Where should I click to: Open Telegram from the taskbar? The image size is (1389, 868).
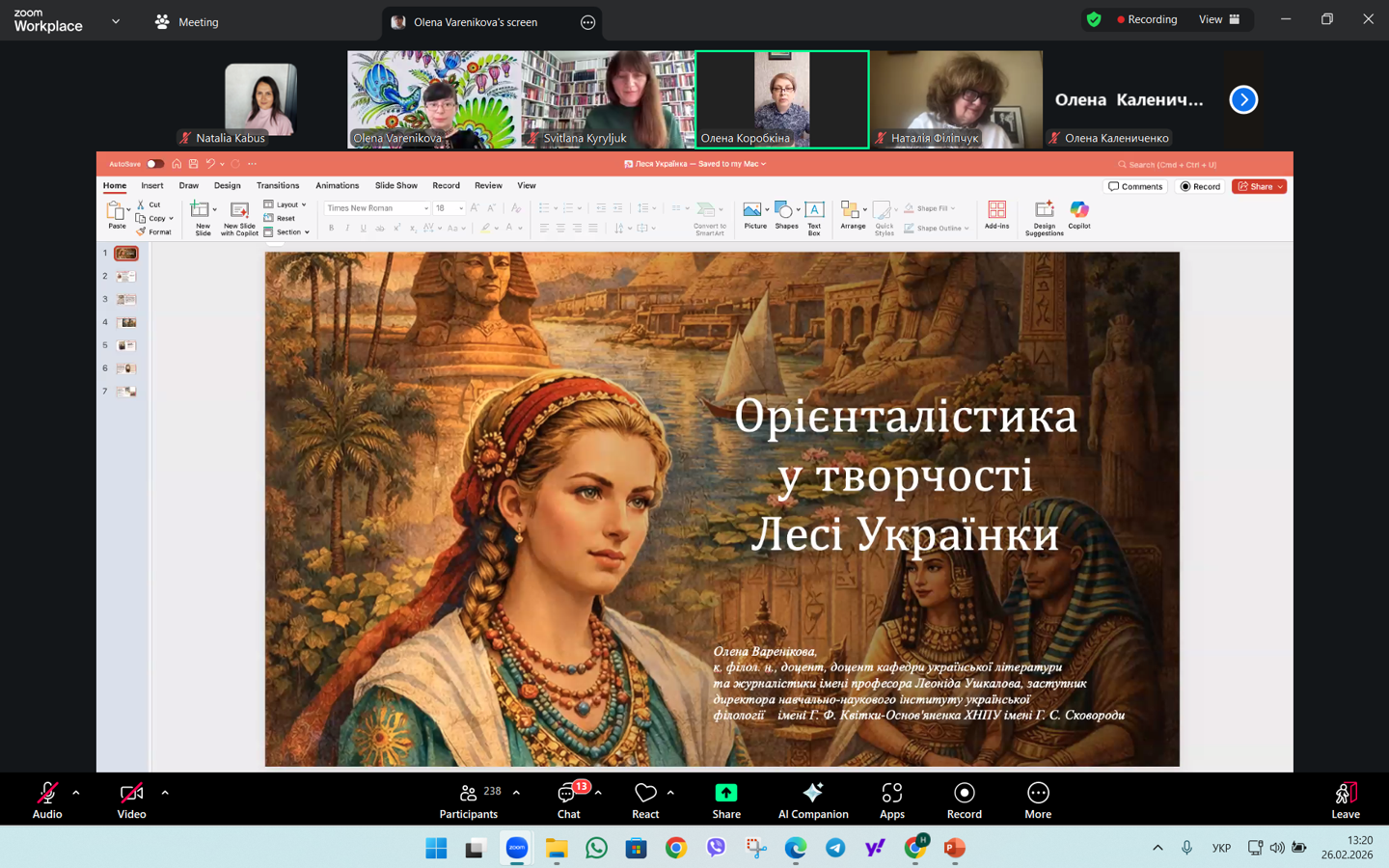[x=835, y=848]
